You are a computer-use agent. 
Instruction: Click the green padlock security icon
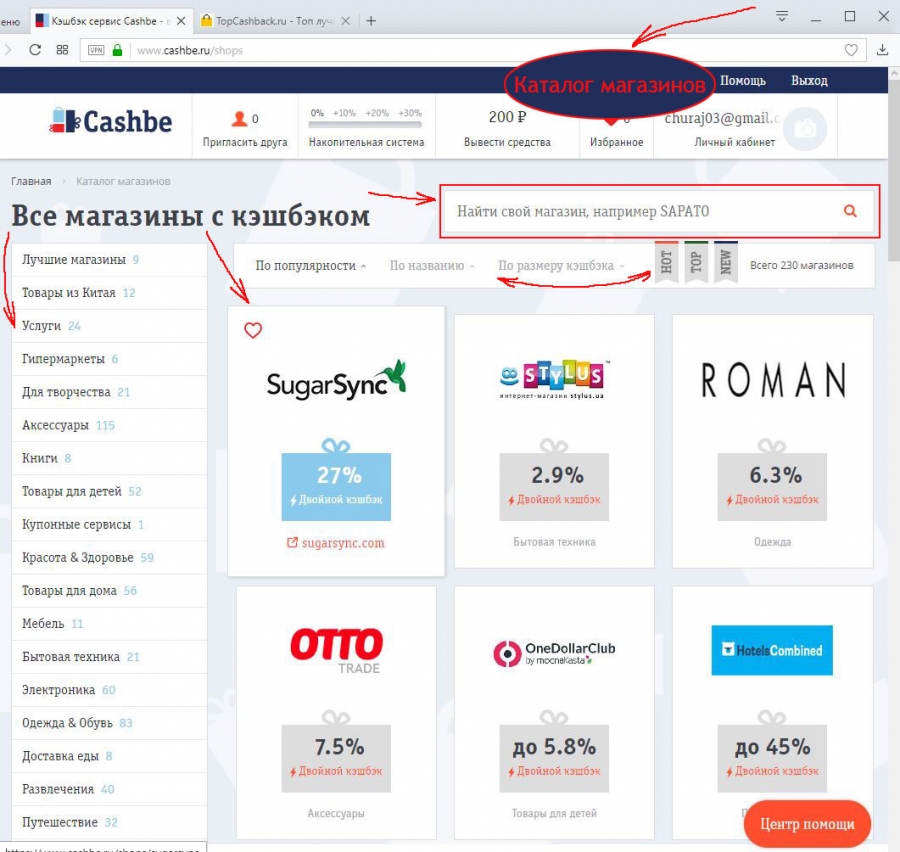click(118, 50)
